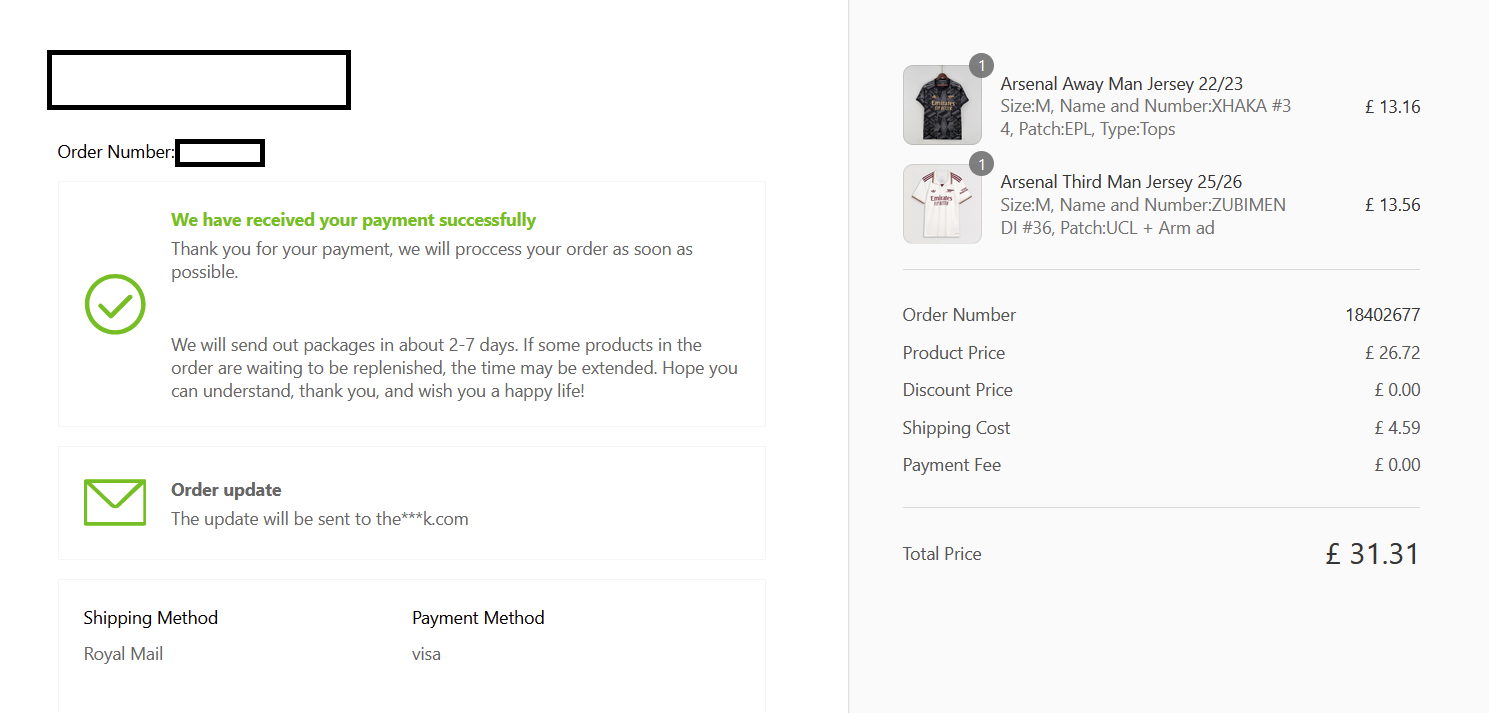Click the Royal Mail shipping method text
Screen dimensions: 1489x713
point(123,654)
